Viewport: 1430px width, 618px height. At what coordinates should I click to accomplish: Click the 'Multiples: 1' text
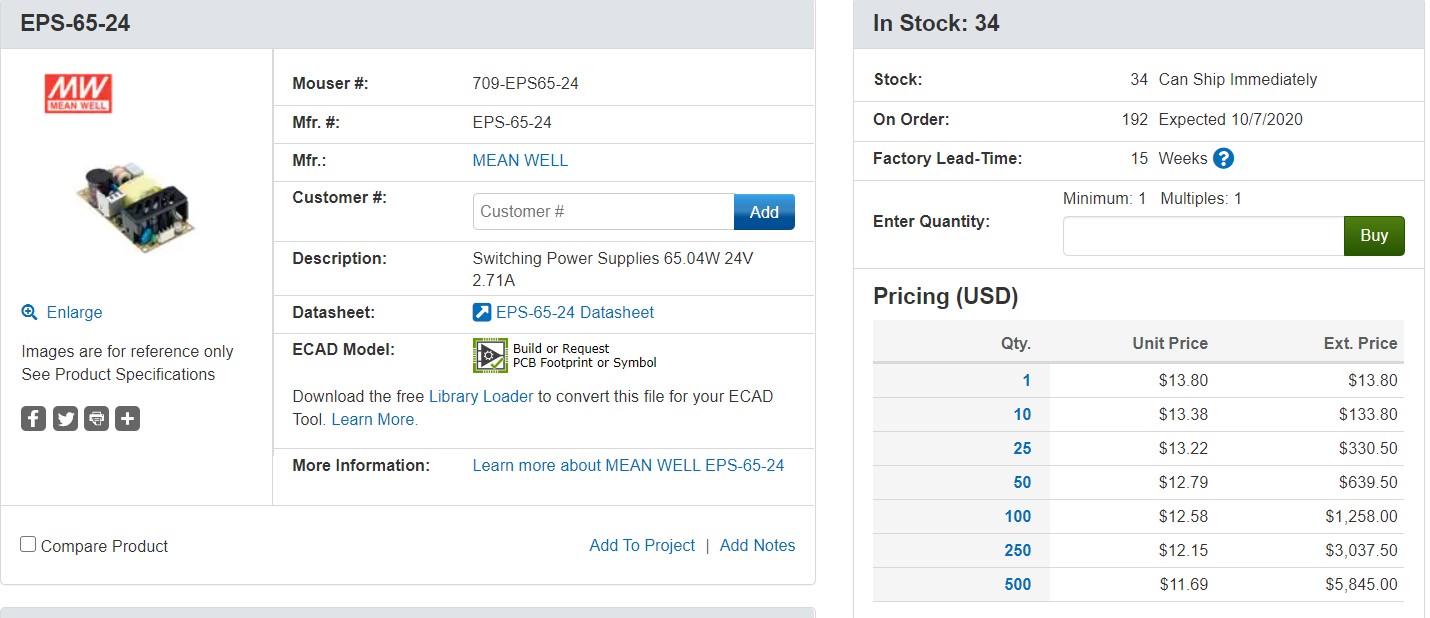1201,198
